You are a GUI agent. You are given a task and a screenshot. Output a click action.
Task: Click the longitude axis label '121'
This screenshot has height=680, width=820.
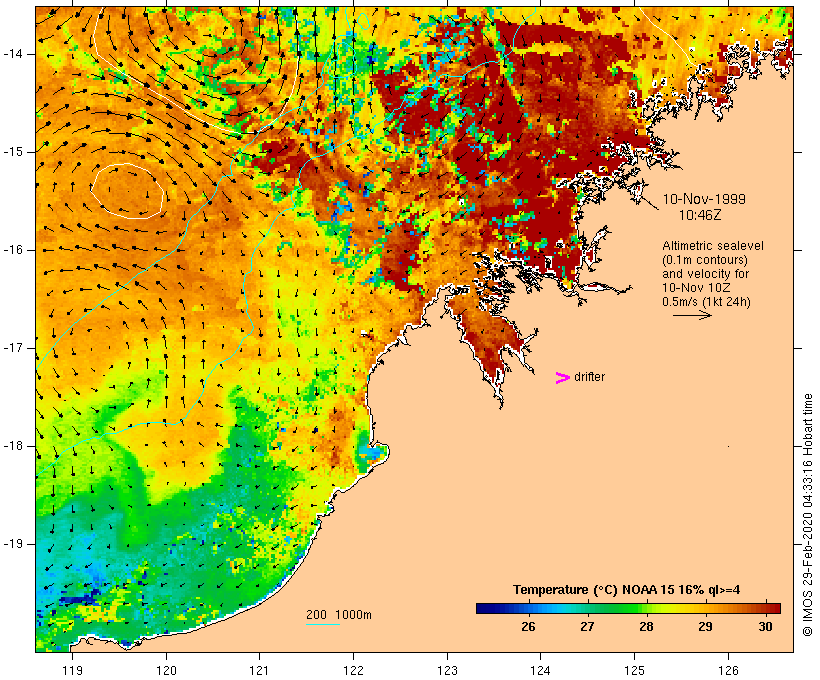(259, 670)
